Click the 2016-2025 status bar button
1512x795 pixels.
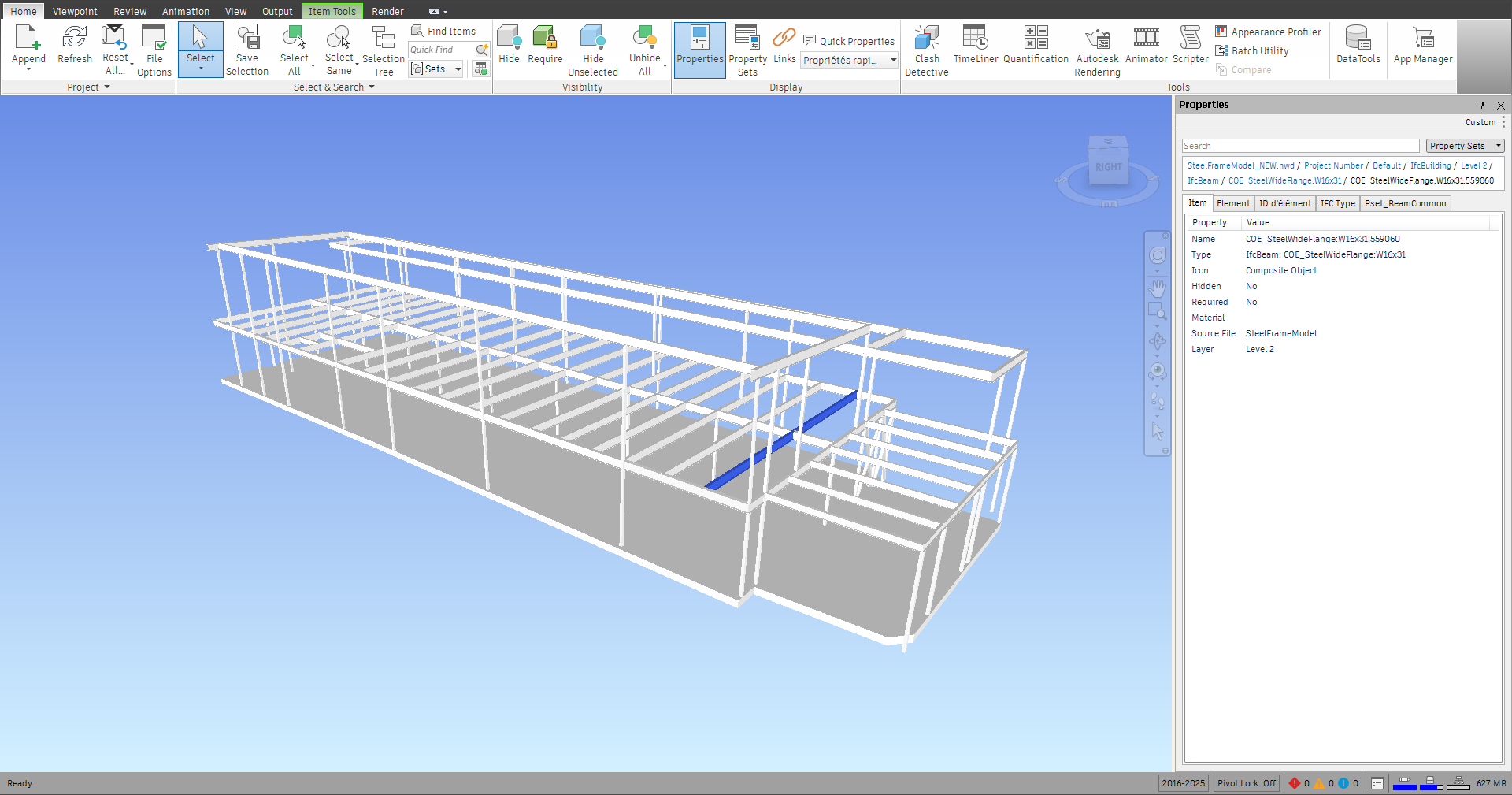[1183, 783]
